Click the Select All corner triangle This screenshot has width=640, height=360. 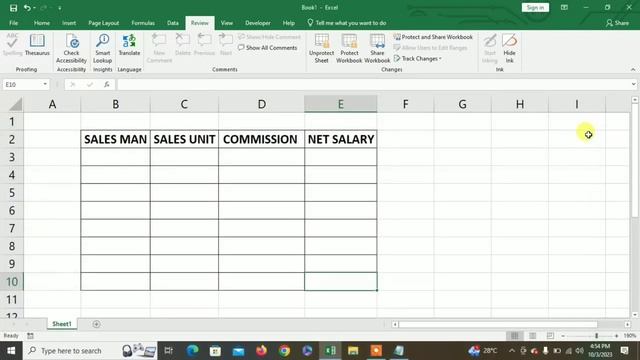click(x=16, y=104)
